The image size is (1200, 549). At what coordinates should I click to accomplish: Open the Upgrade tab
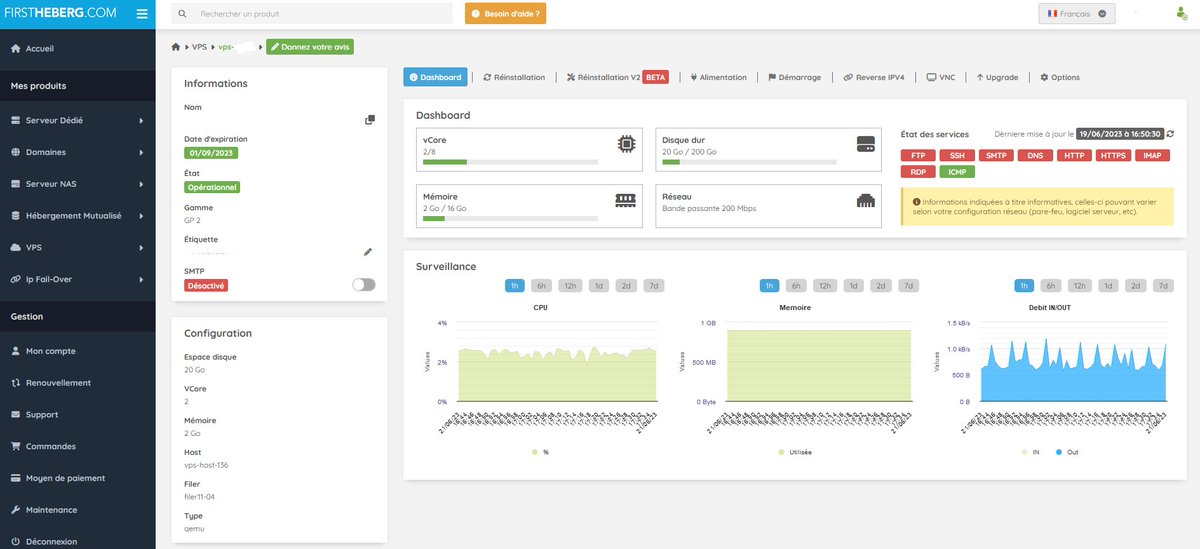(997, 77)
